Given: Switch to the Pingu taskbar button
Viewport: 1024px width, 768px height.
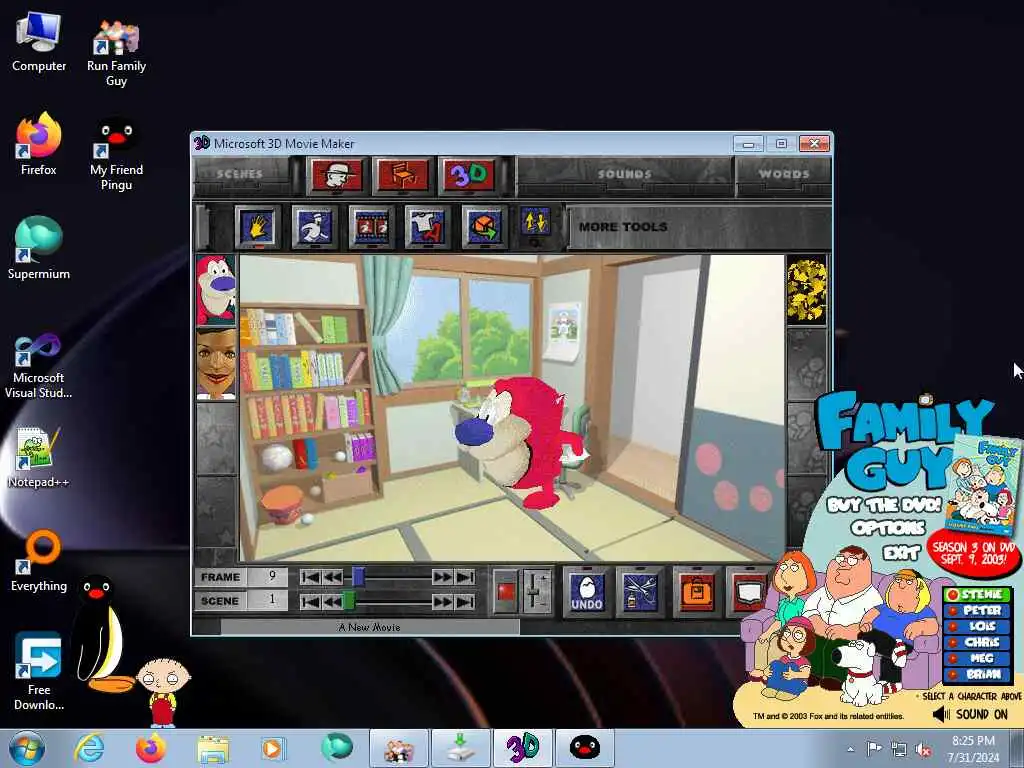Looking at the screenshot, I should coord(584,748).
